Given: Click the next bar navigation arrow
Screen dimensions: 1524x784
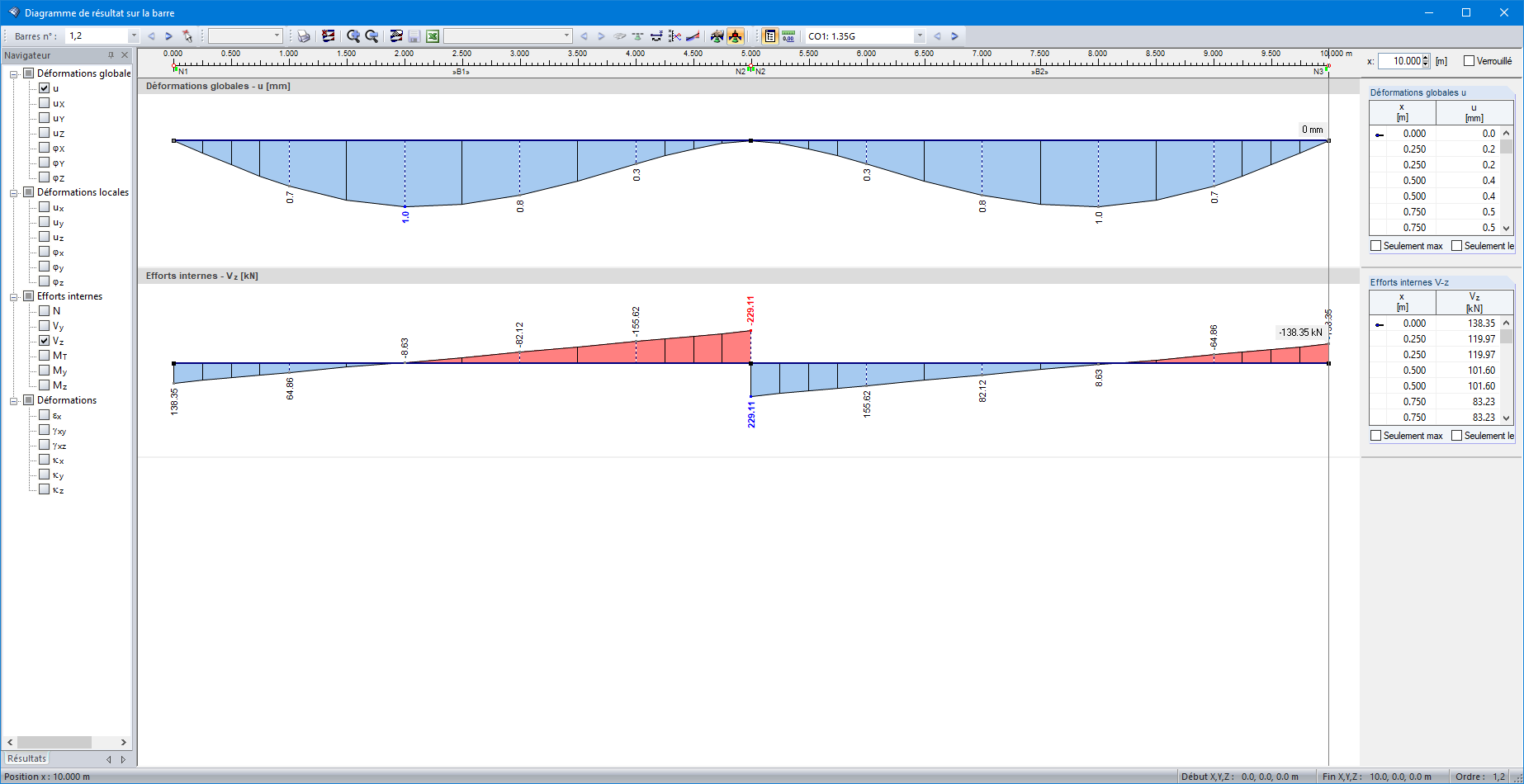Looking at the screenshot, I should [168, 35].
